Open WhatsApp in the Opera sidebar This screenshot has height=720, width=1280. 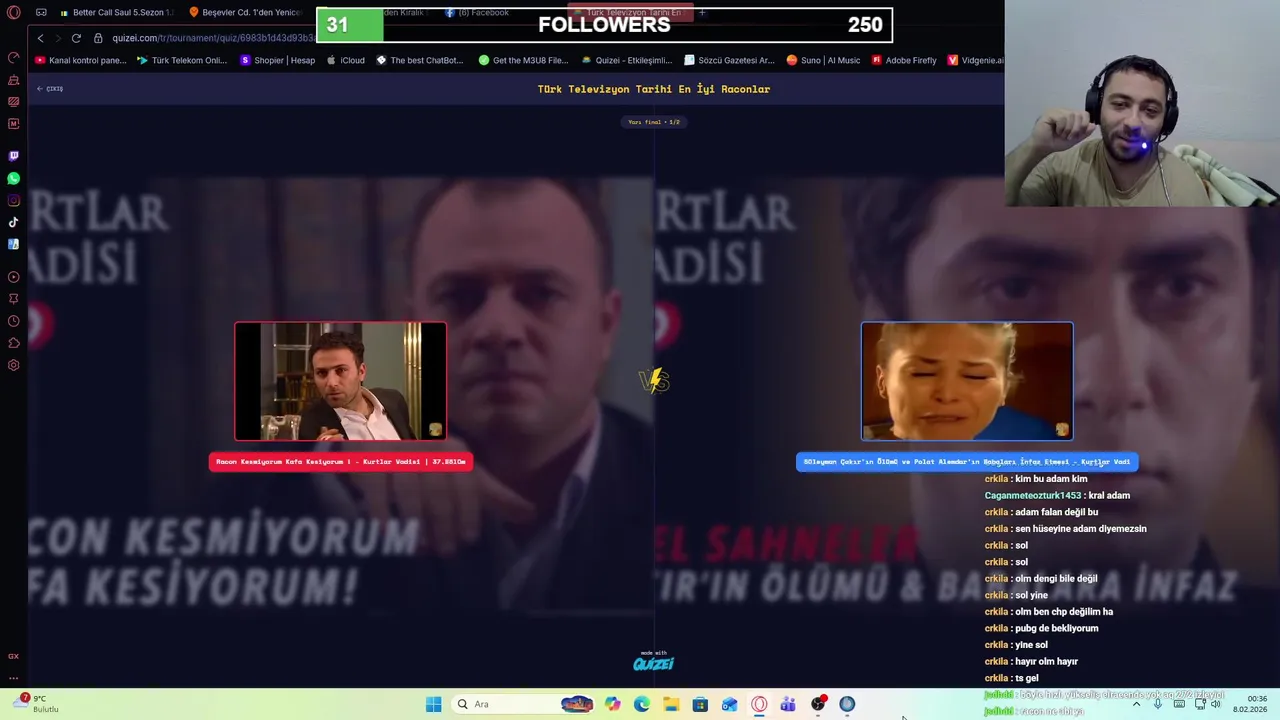pyautogui.click(x=13, y=178)
